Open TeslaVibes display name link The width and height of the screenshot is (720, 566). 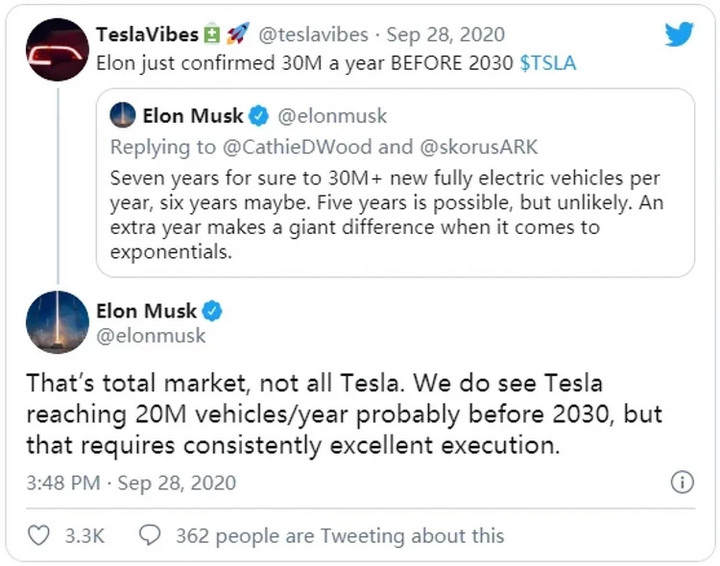147,34
